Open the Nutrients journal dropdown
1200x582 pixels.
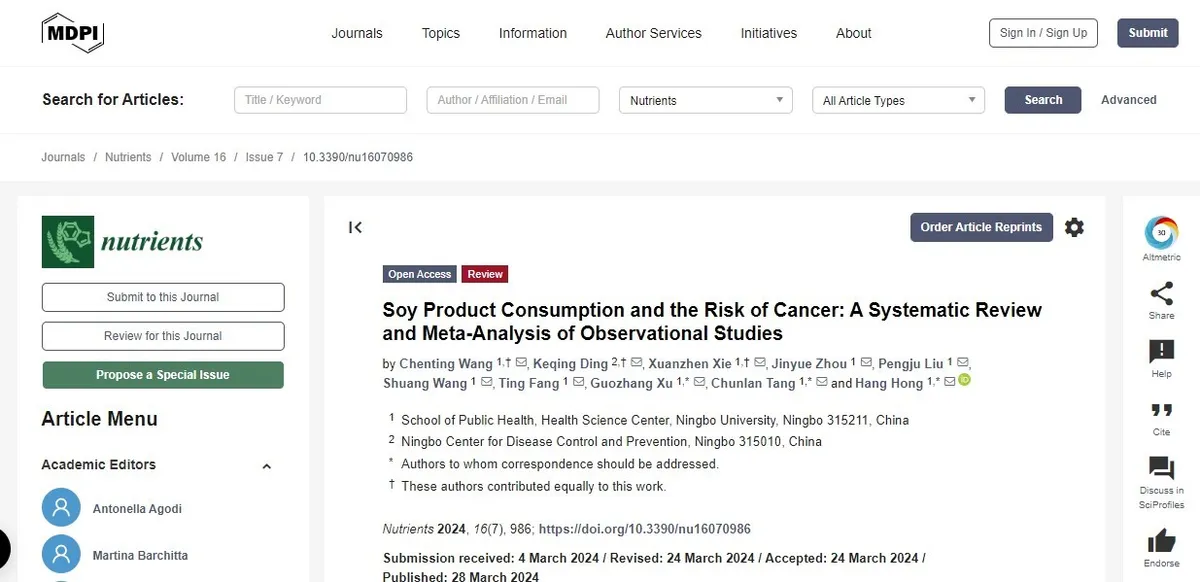pos(706,100)
